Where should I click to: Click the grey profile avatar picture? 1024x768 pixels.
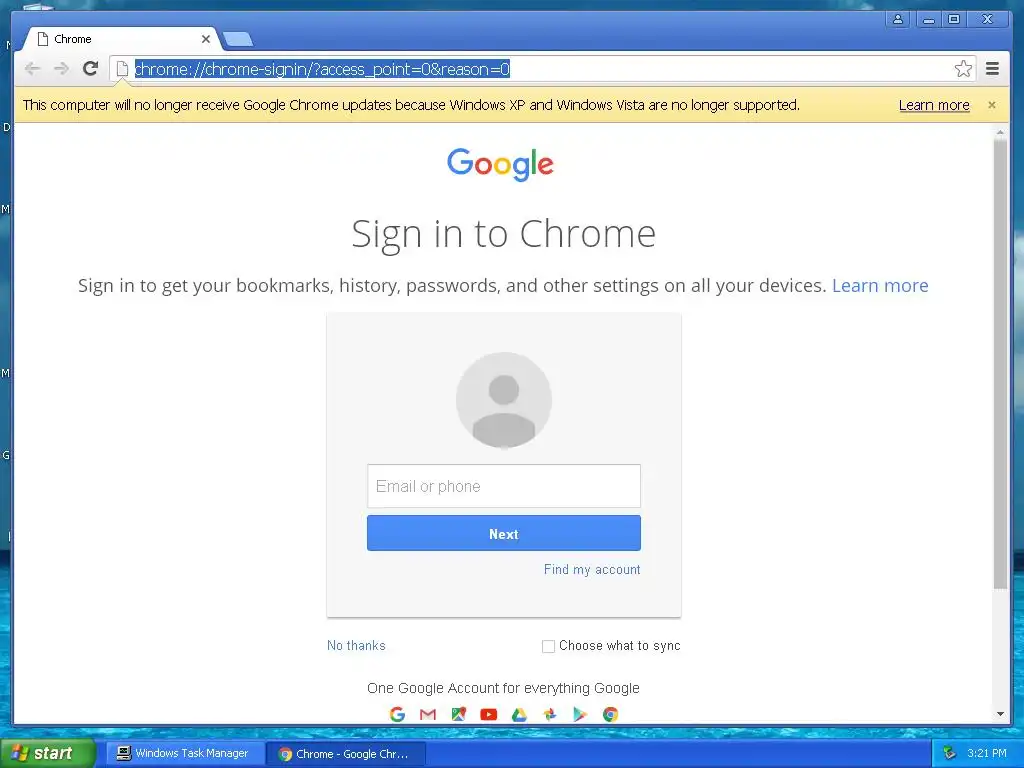504,400
